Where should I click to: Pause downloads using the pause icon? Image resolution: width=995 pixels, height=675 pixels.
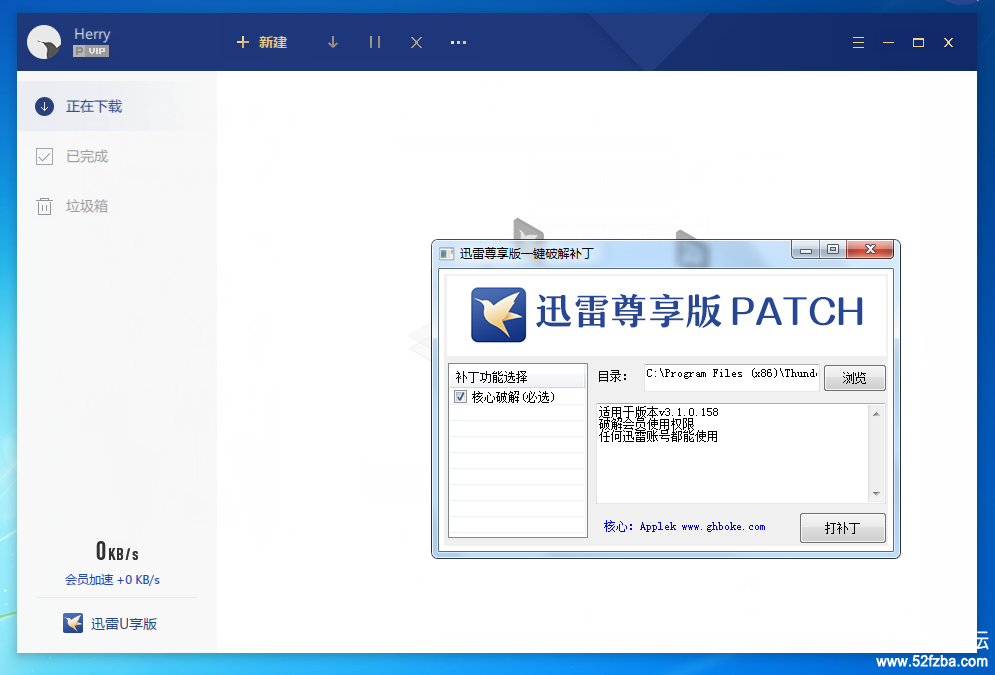point(375,43)
